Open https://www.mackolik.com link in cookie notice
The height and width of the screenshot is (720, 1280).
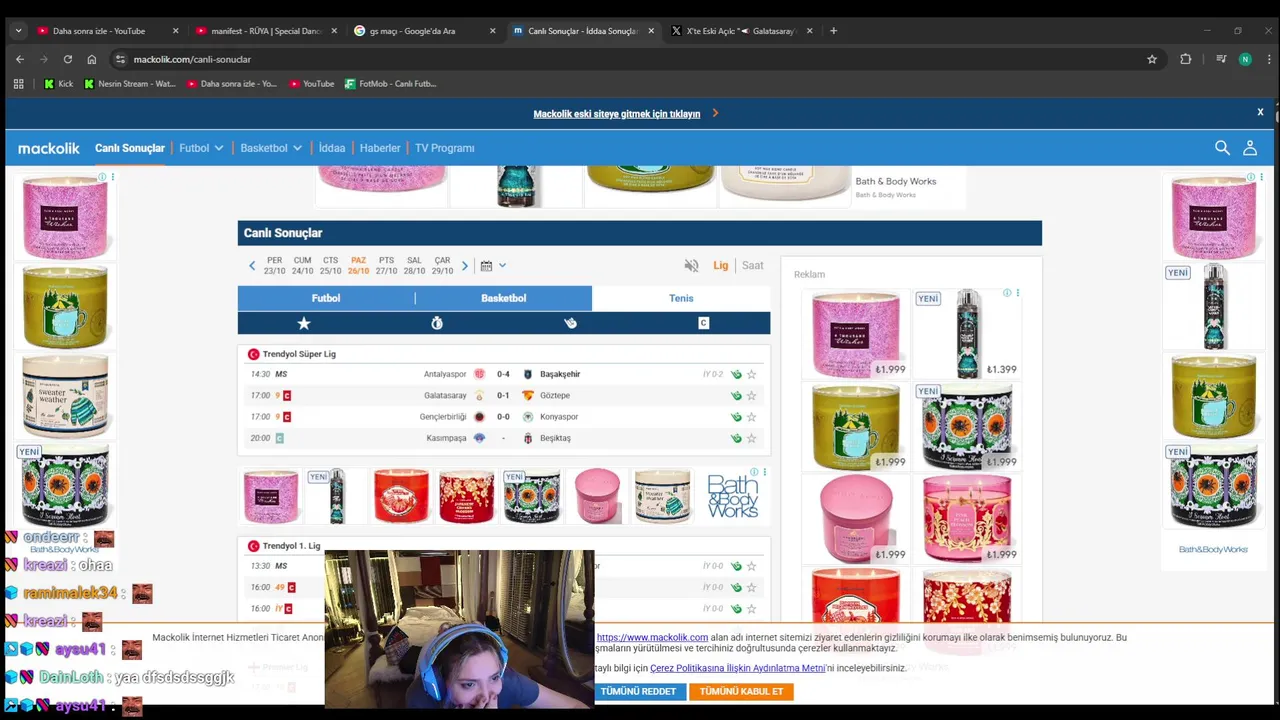652,637
